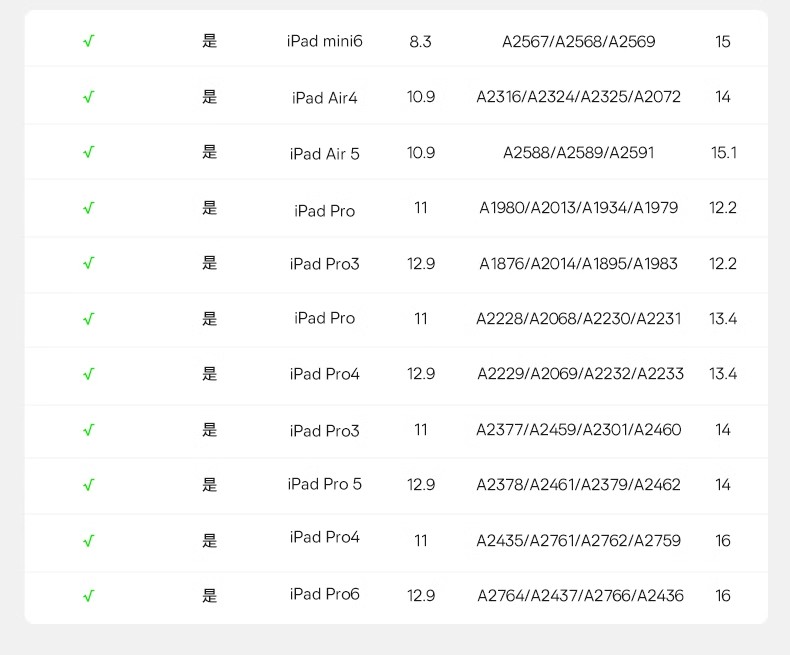Click the iPad Pro6 name

click(x=324, y=594)
